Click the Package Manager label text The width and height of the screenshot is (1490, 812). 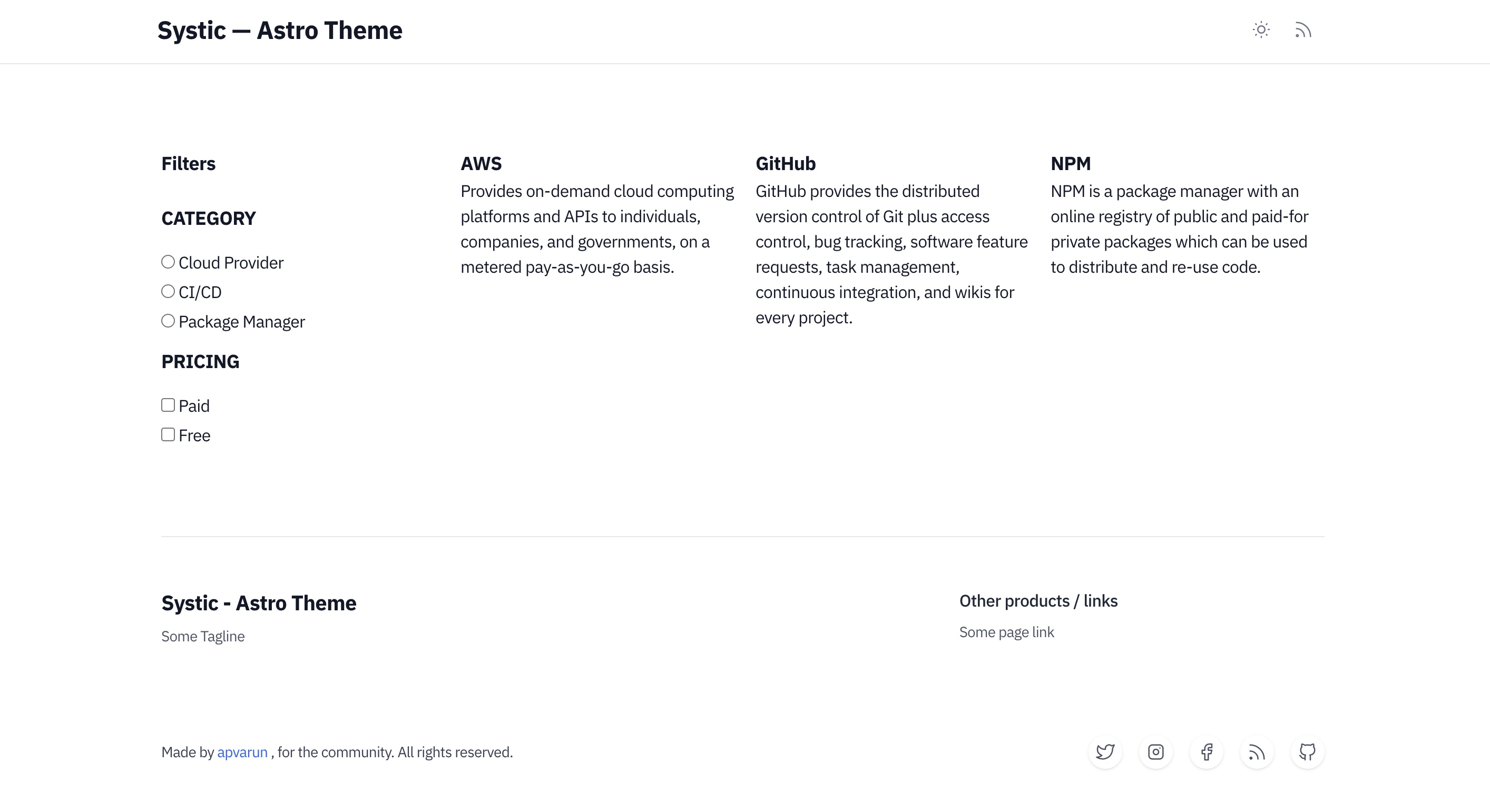pyautogui.click(x=242, y=322)
